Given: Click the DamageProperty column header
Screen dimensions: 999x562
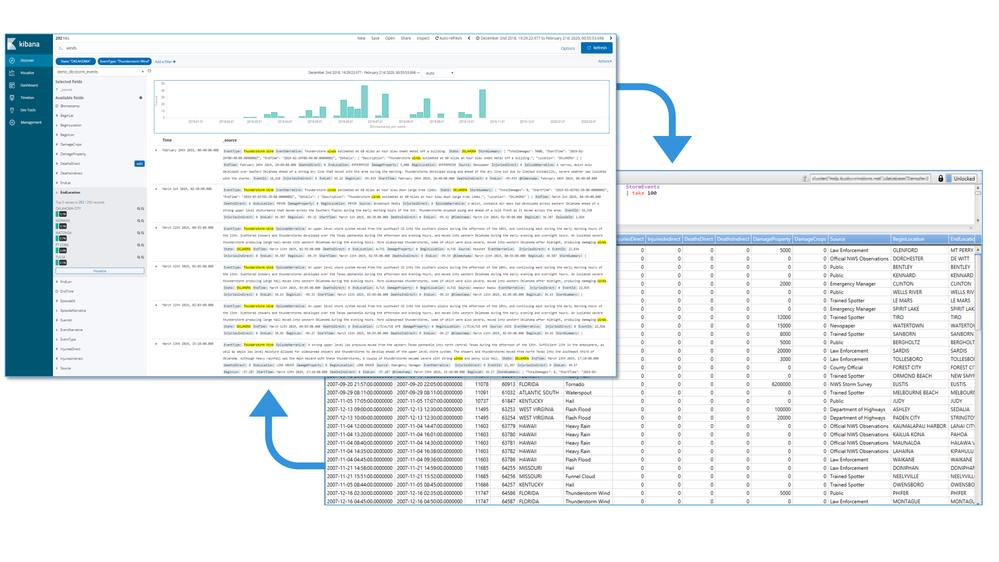Looking at the screenshot, I should (772, 239).
